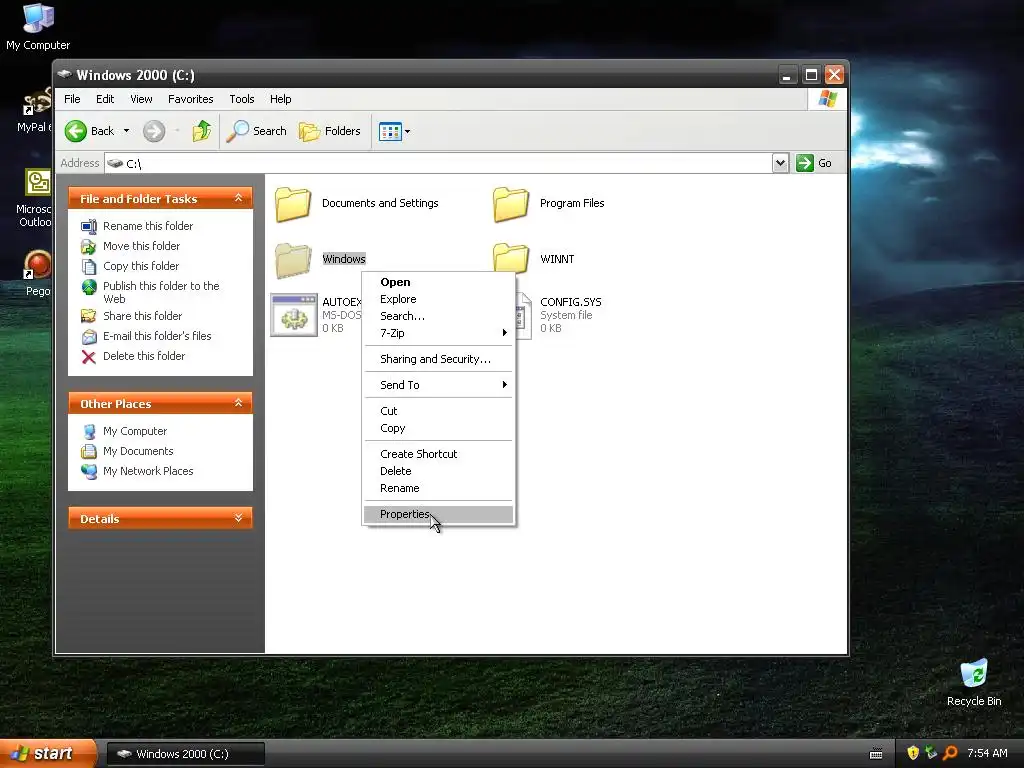Click the magnifier tray icon

[x=950, y=754]
